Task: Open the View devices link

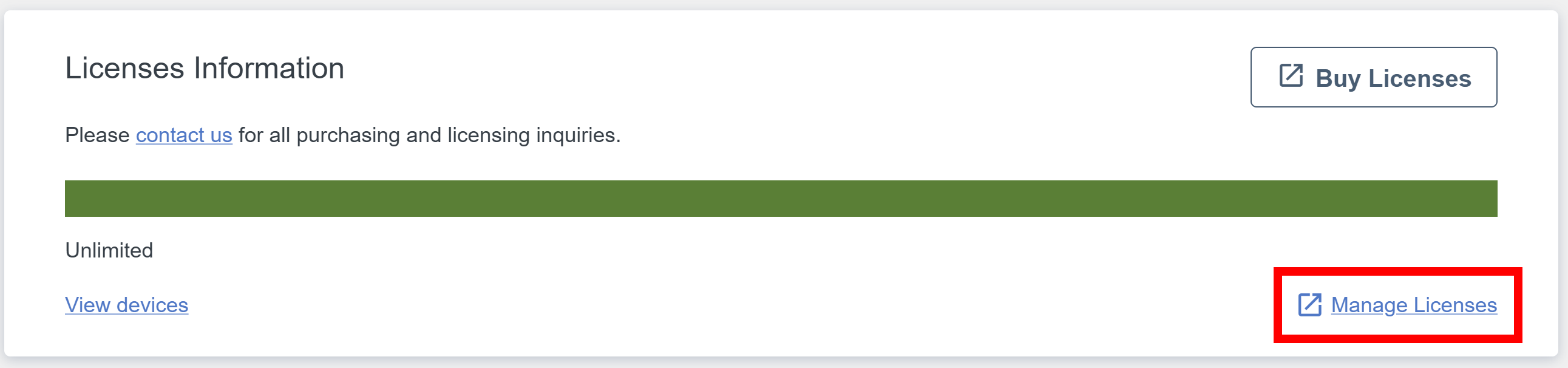Action: coord(127,305)
